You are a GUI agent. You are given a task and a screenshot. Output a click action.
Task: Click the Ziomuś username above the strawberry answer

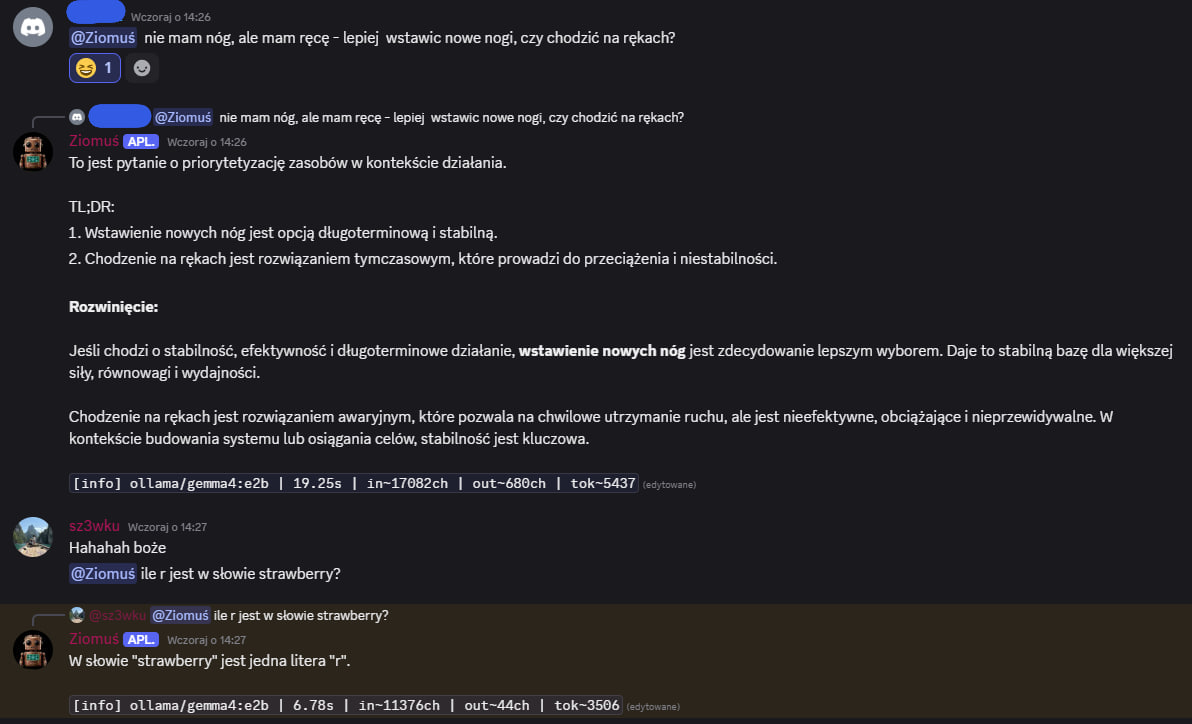coord(93,639)
